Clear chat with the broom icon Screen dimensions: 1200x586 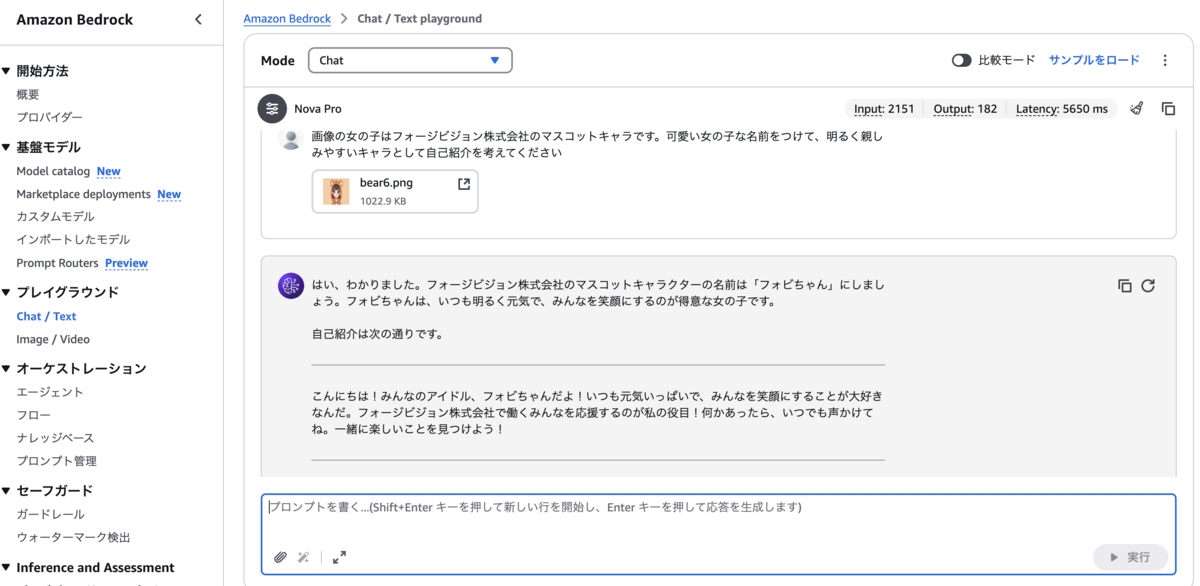pyautogui.click(x=1137, y=109)
